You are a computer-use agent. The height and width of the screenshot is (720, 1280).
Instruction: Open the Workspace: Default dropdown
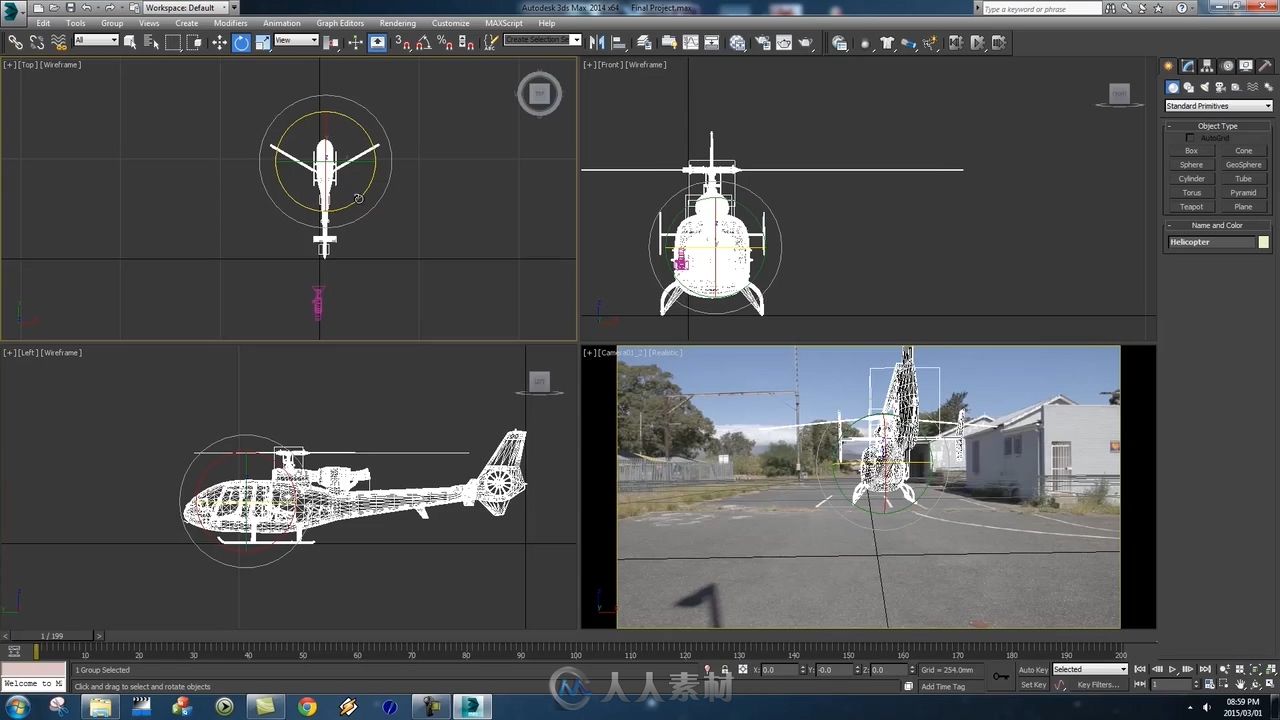[x=185, y=7]
